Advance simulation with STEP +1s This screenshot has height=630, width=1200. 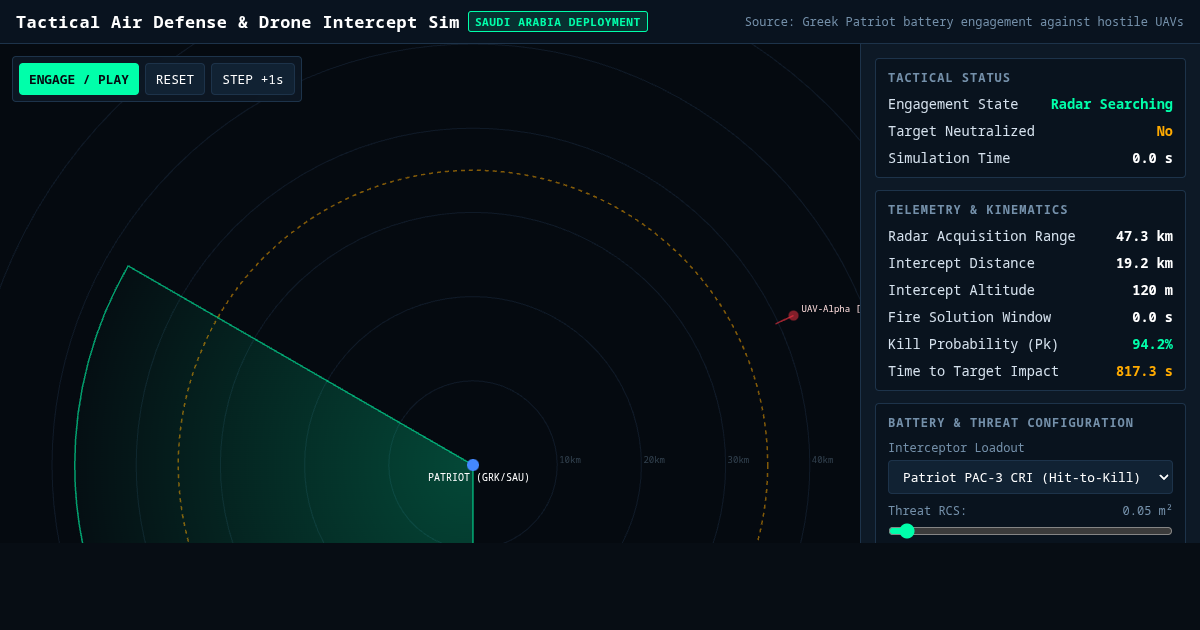click(253, 79)
